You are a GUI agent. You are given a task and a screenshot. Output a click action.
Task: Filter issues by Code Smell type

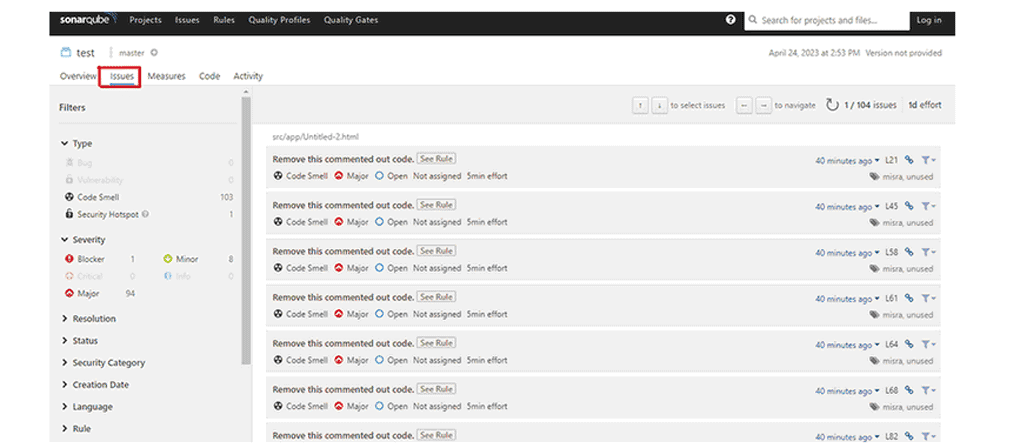click(x=98, y=197)
